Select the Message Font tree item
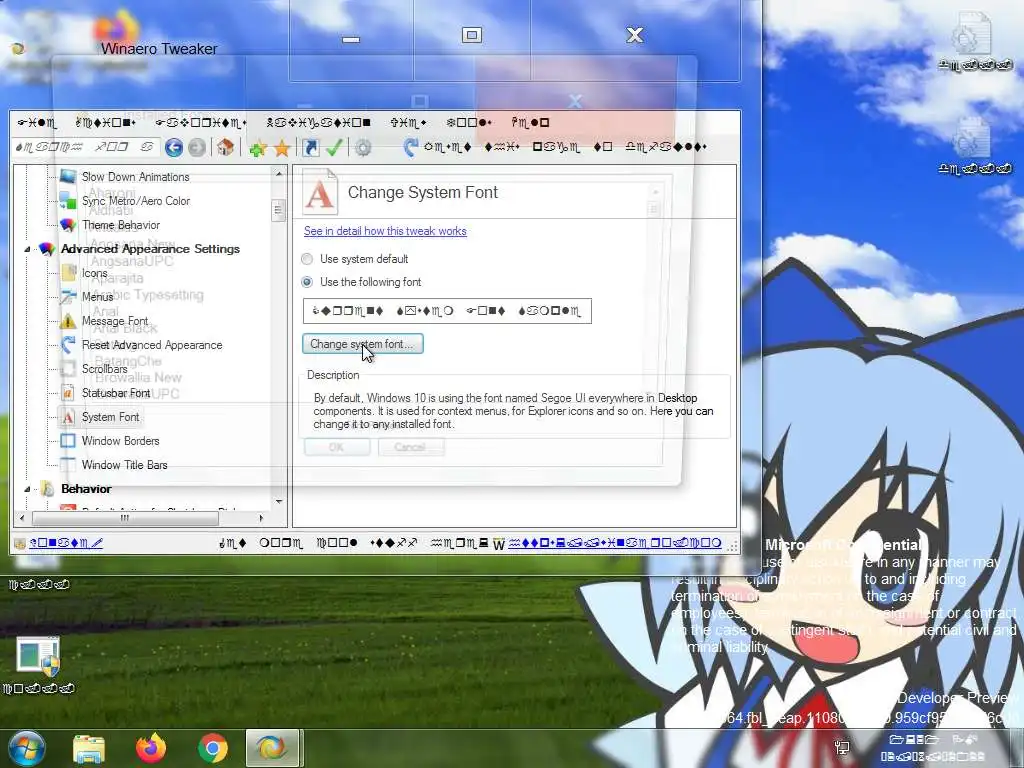The height and width of the screenshot is (768, 1024). pyautogui.click(x=115, y=321)
